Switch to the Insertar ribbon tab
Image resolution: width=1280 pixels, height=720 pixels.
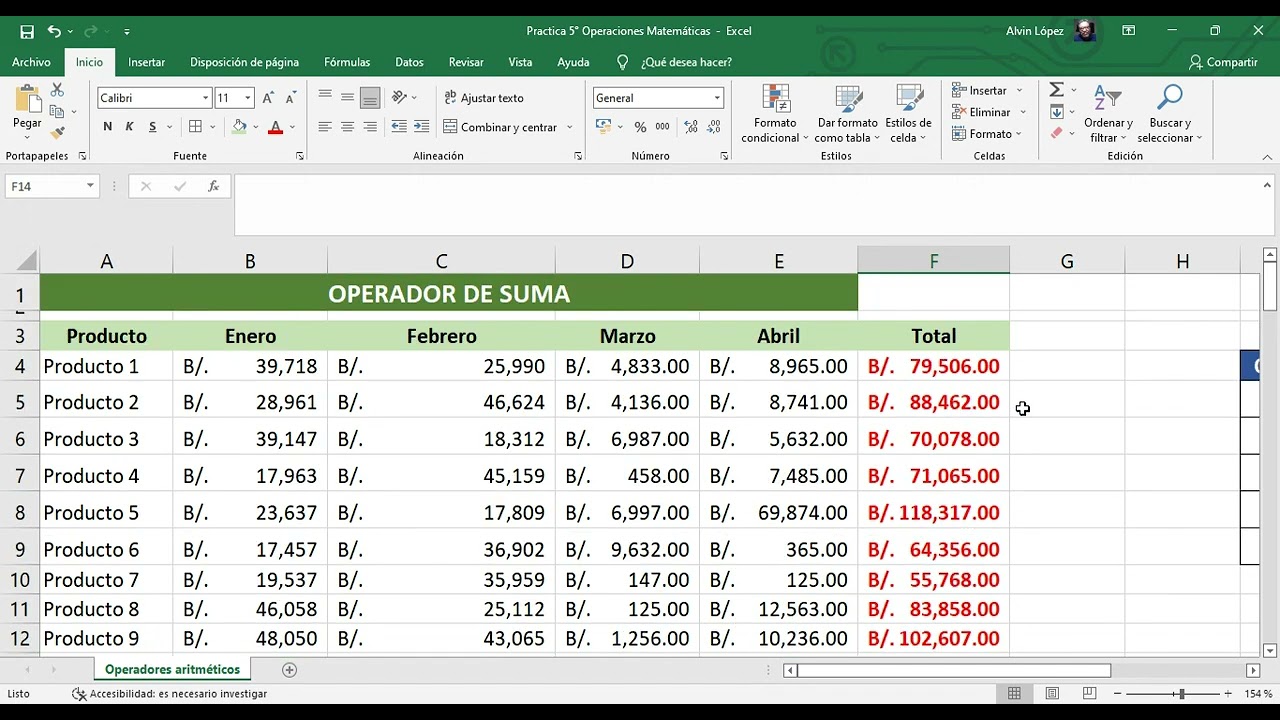point(146,62)
